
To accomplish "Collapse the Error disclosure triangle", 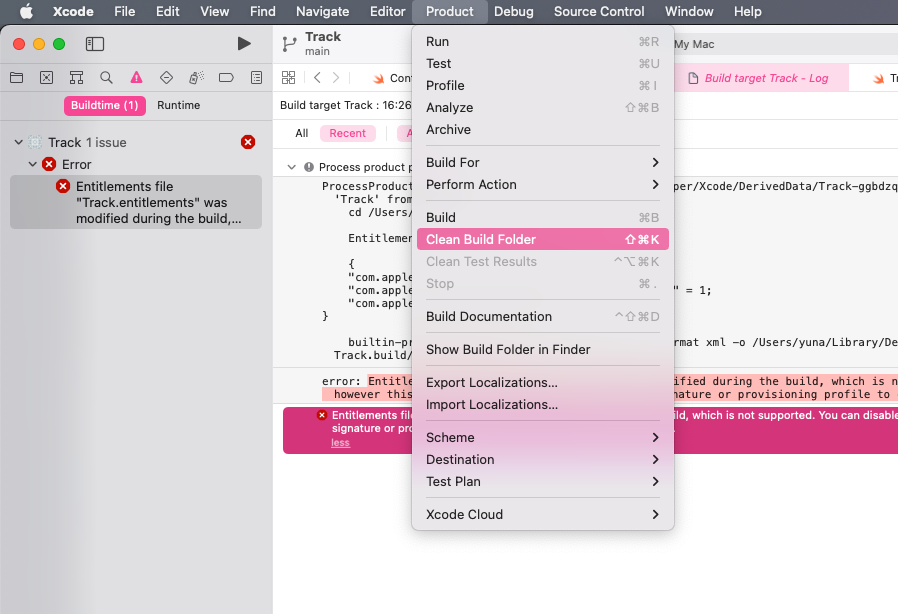I will coord(32,165).
